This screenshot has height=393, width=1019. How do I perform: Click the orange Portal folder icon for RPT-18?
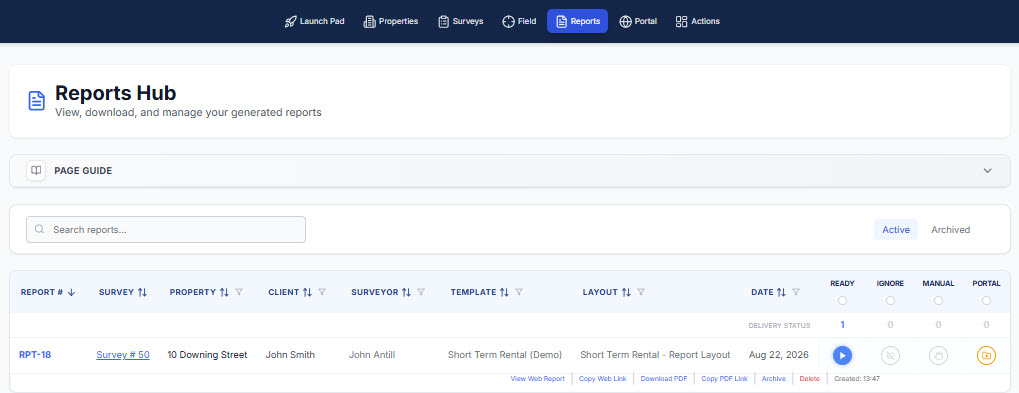click(987, 355)
